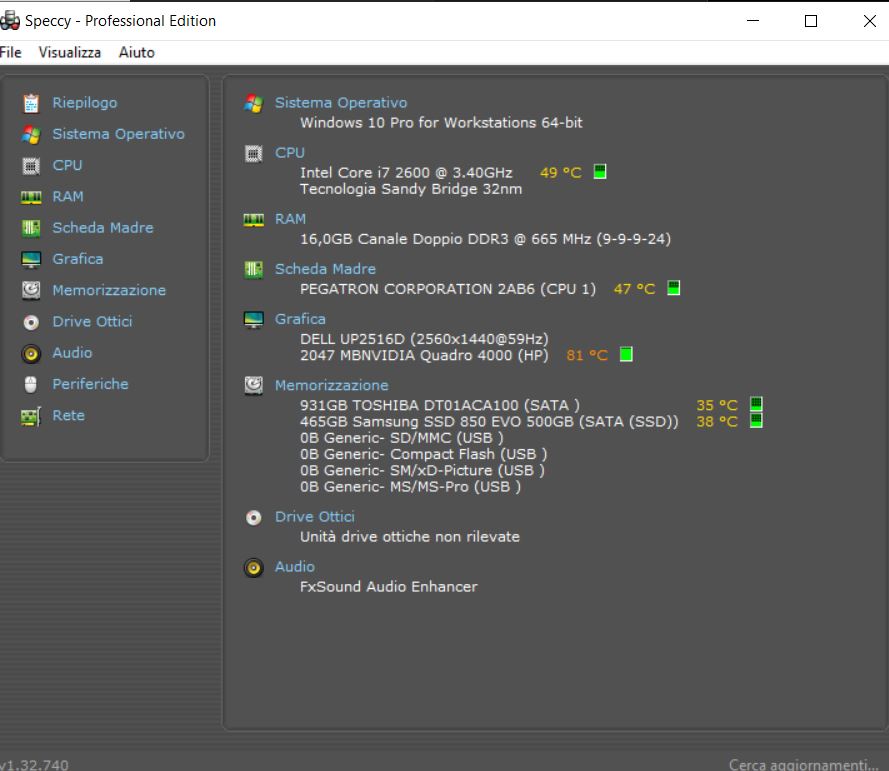Open Rete section from sidebar
889x771 pixels.
pyautogui.click(x=69, y=415)
